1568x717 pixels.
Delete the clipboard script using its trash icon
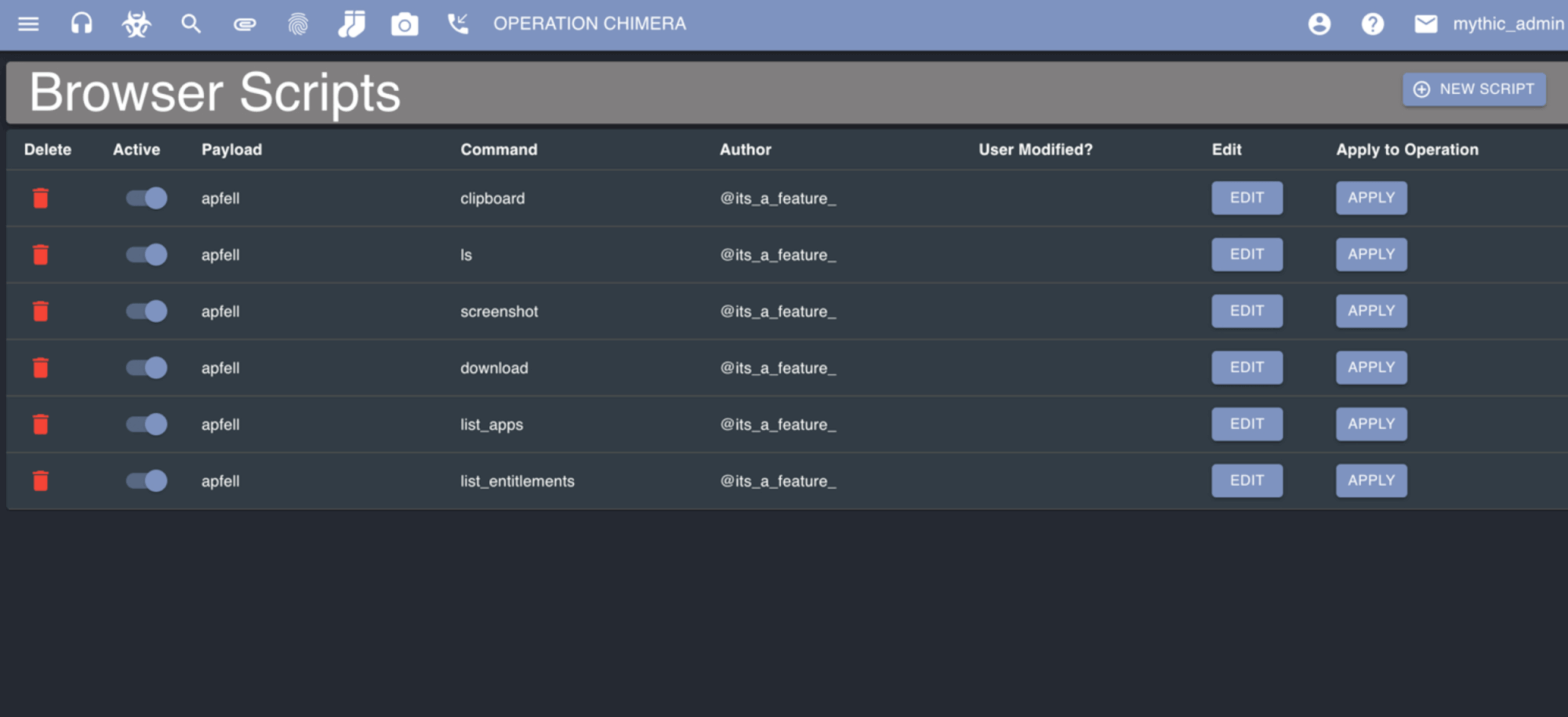click(x=41, y=198)
